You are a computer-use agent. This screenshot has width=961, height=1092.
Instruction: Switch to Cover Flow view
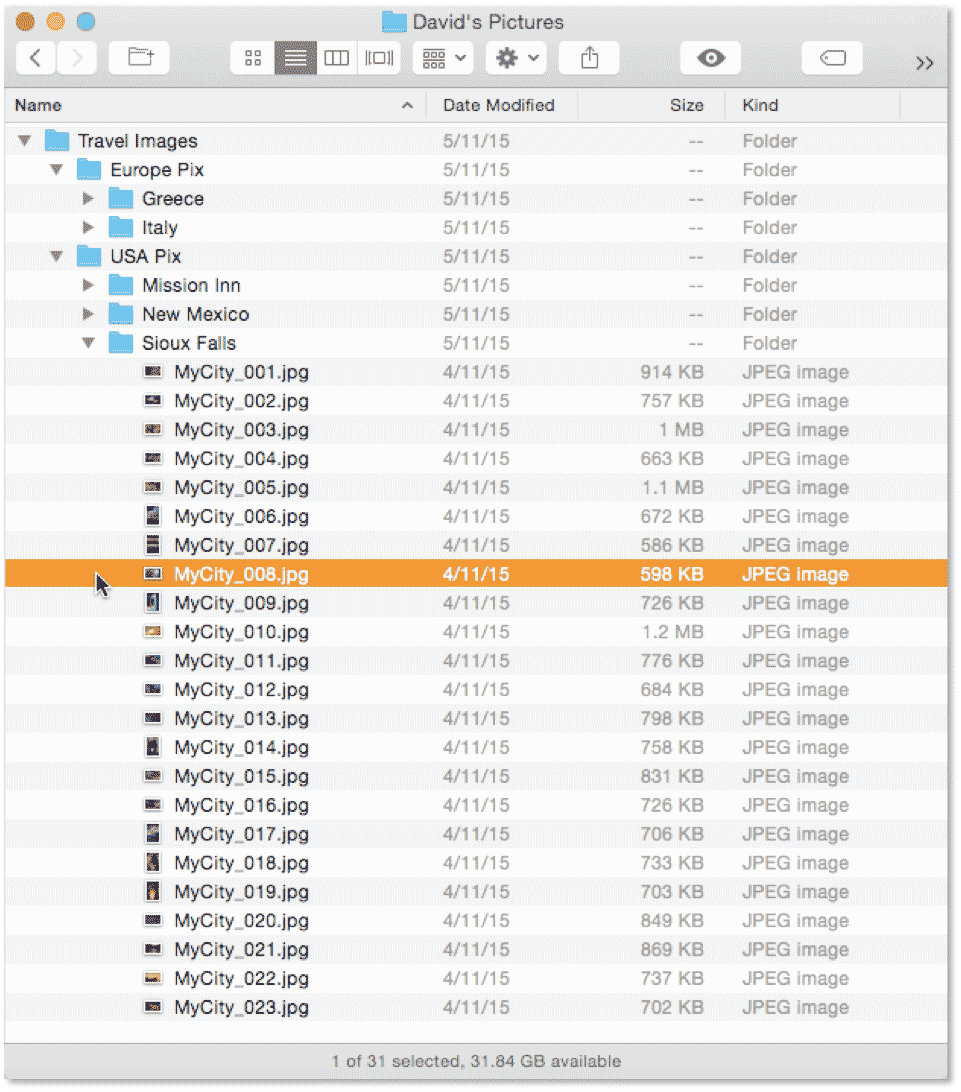coord(379,58)
